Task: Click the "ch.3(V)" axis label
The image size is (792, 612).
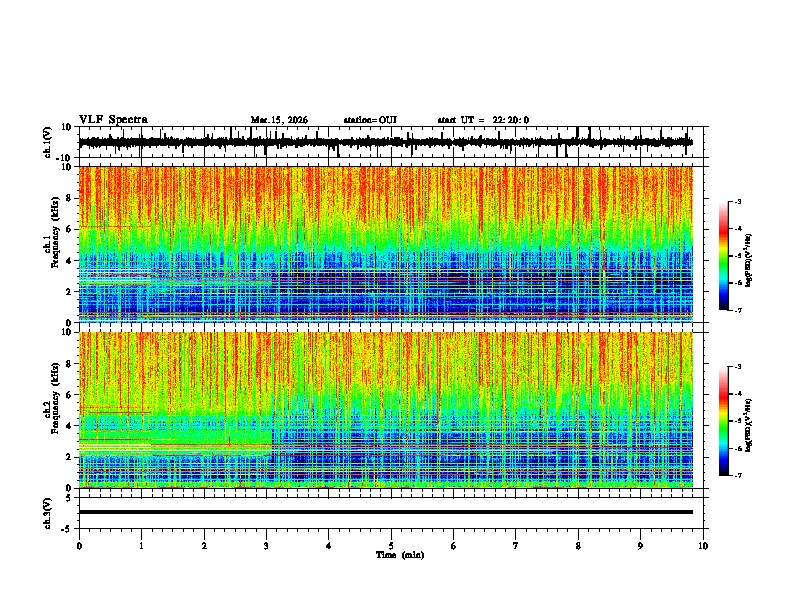Action: [x=48, y=513]
